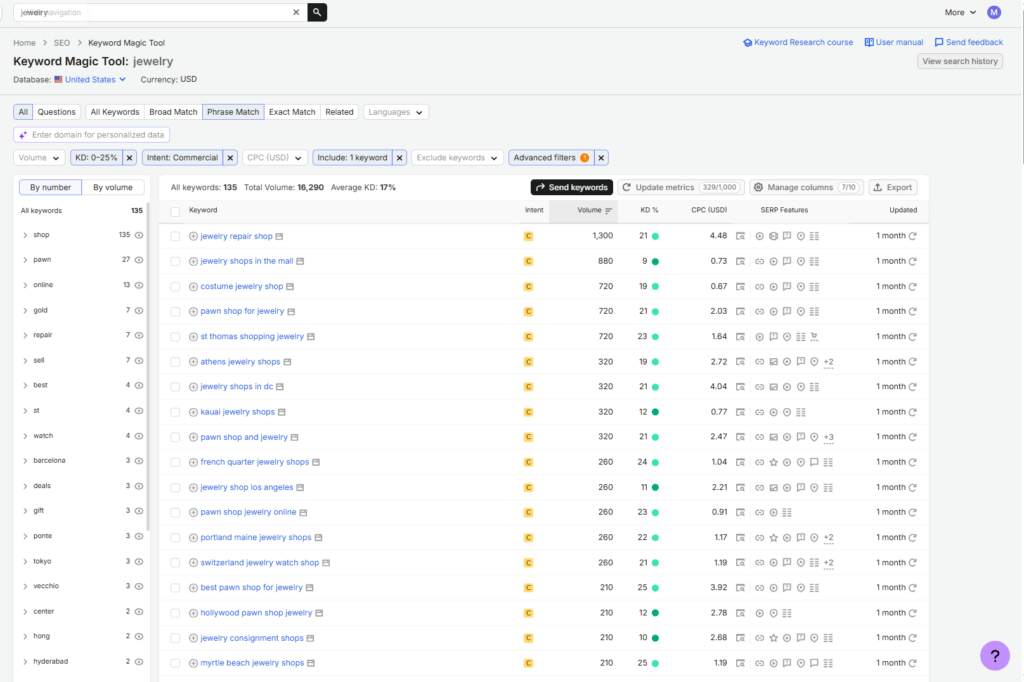Clear the Advanced filters chip
The height and width of the screenshot is (682, 1024).
601,157
